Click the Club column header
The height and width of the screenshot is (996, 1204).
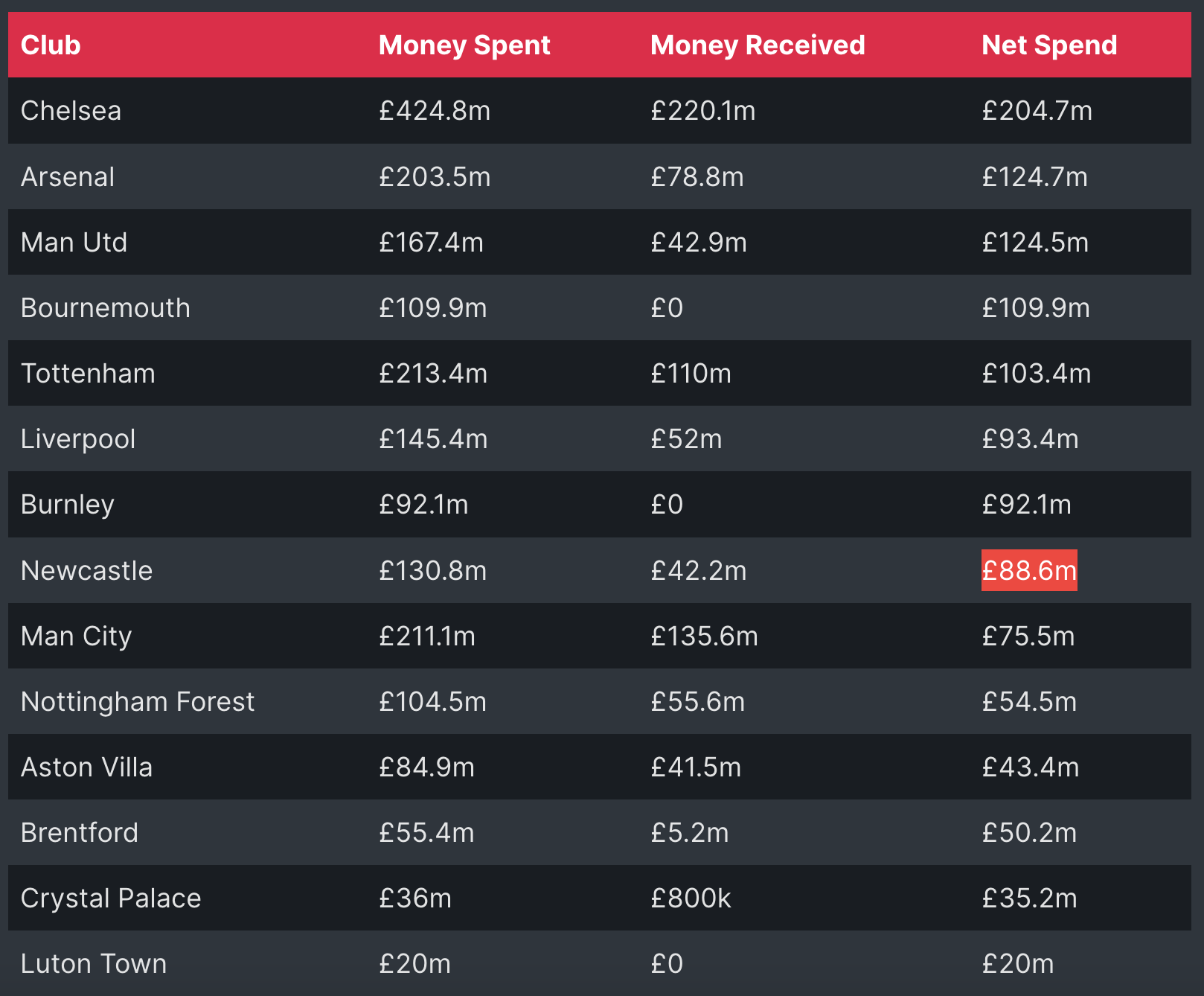click(x=51, y=45)
